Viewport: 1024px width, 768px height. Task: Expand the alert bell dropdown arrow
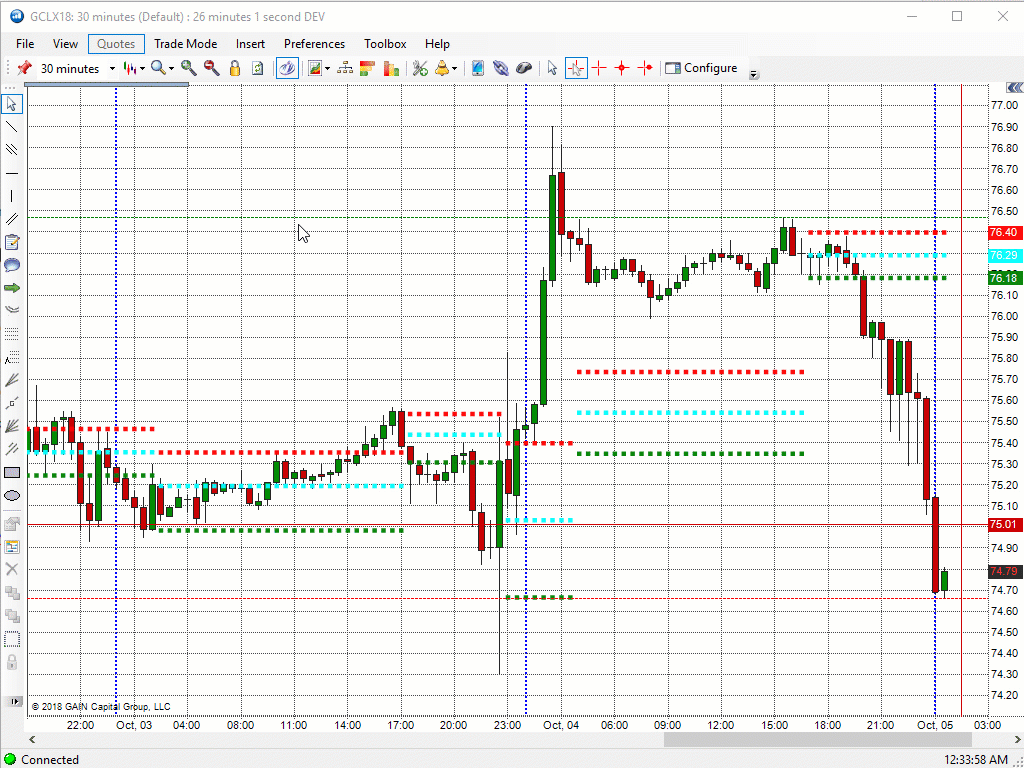454,69
